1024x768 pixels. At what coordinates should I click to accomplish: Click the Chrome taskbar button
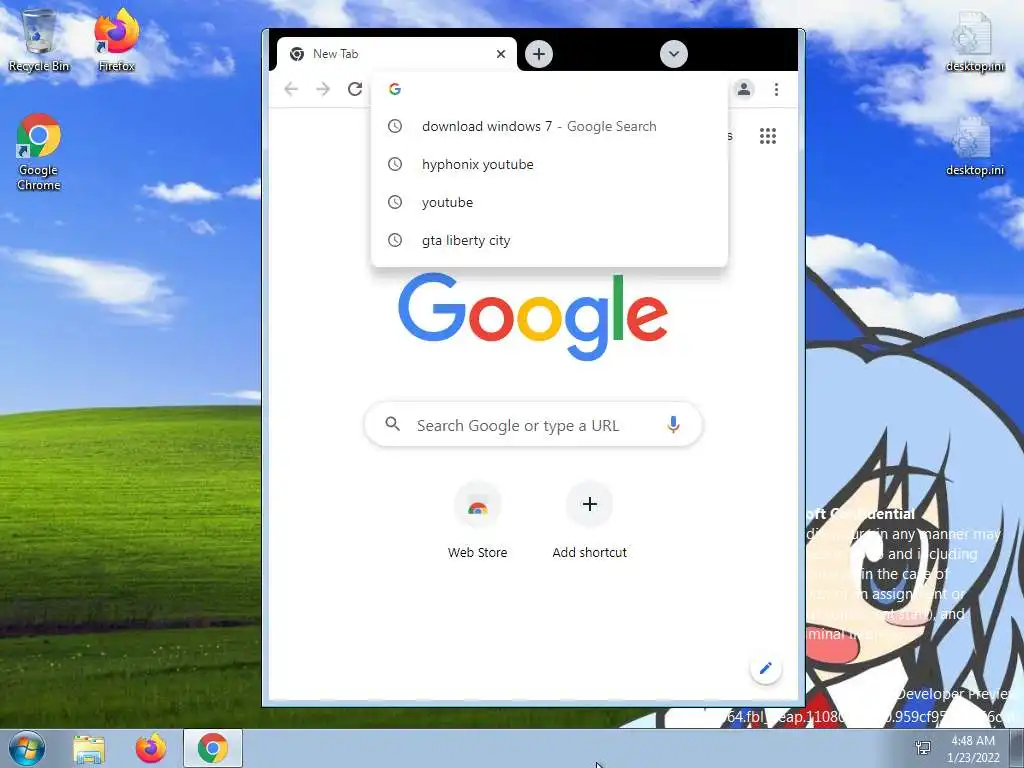pyautogui.click(x=213, y=748)
